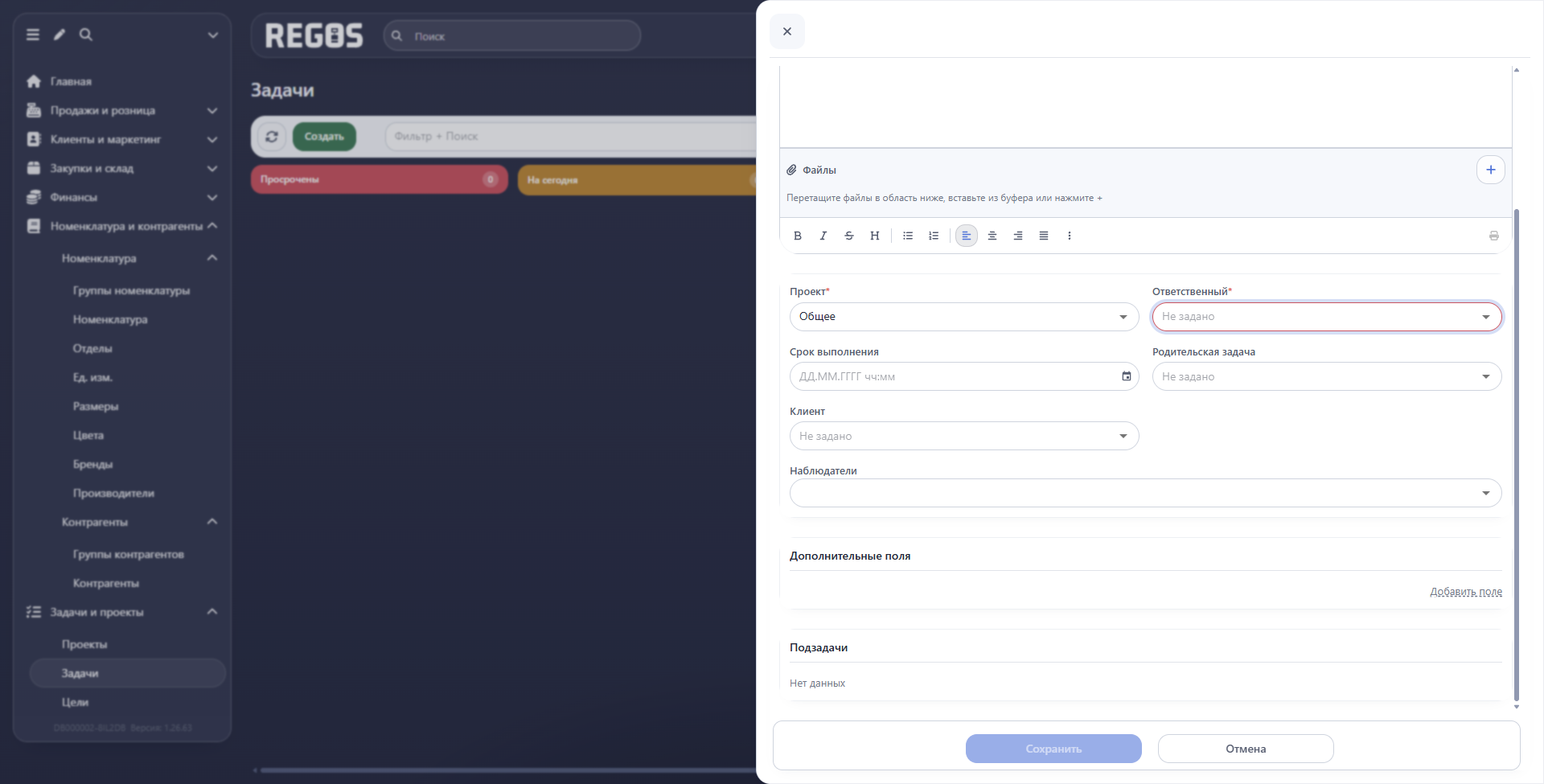
Task: Open the Наблюдатели dropdown
Action: [x=1145, y=493]
